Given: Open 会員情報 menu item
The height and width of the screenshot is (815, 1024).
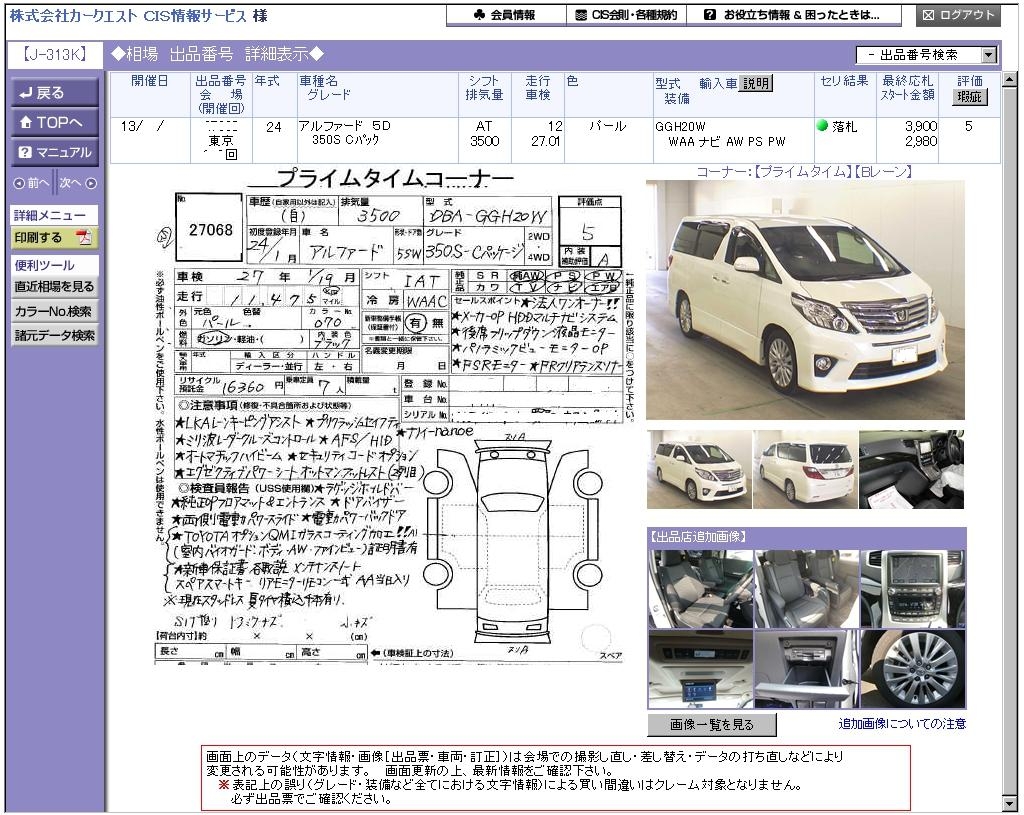Looking at the screenshot, I should 506,15.
